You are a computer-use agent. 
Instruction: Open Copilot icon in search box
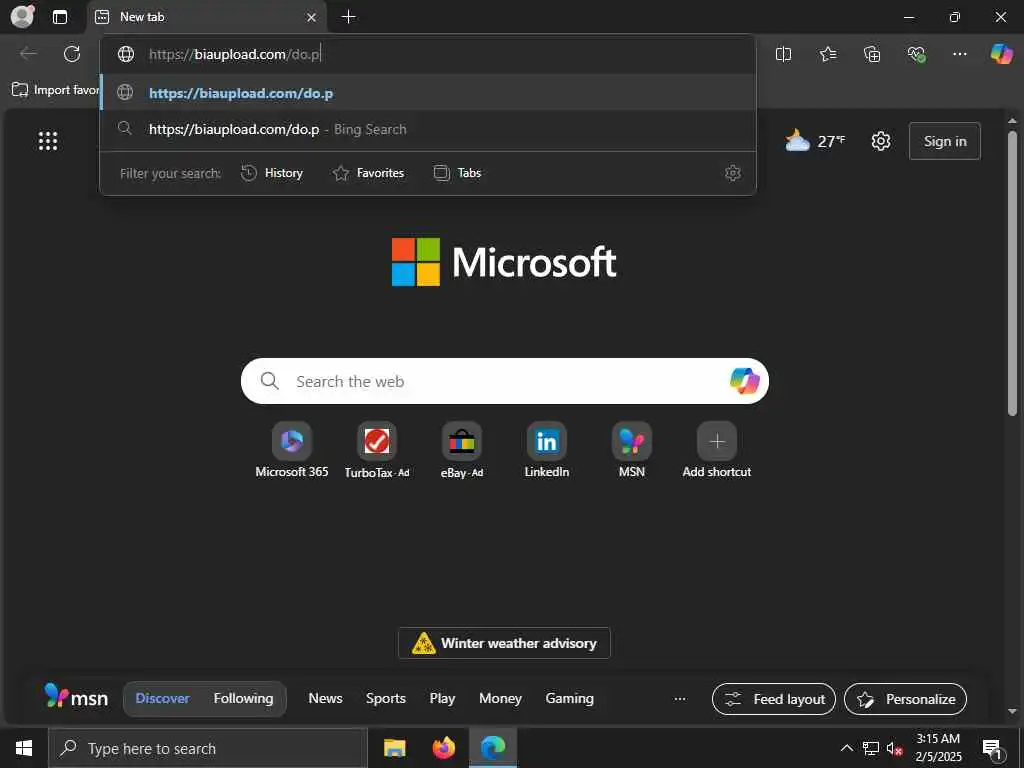(744, 381)
